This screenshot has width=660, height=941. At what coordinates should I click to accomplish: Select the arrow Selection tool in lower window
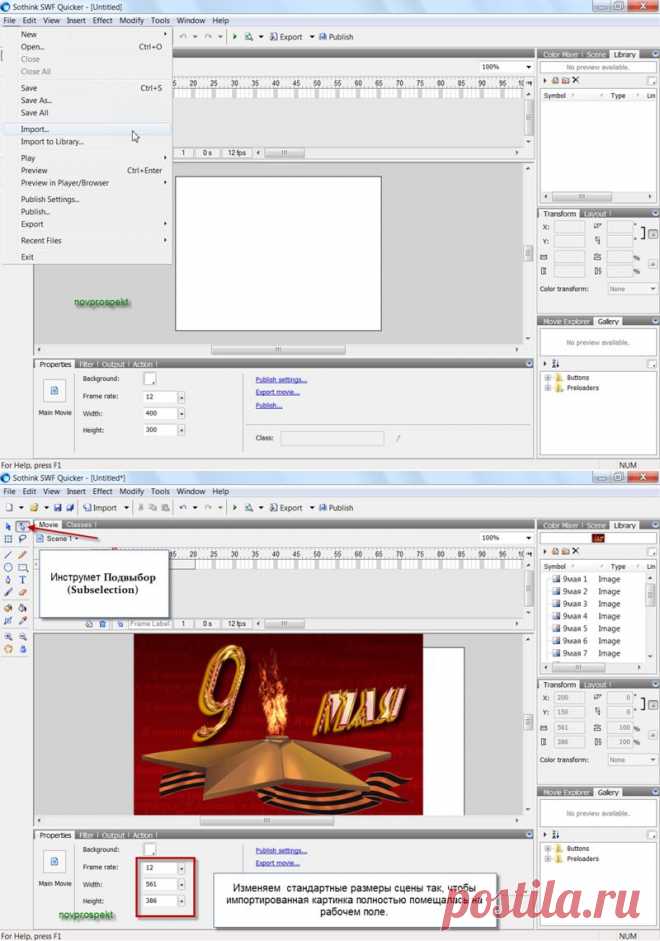pyautogui.click(x=8, y=526)
